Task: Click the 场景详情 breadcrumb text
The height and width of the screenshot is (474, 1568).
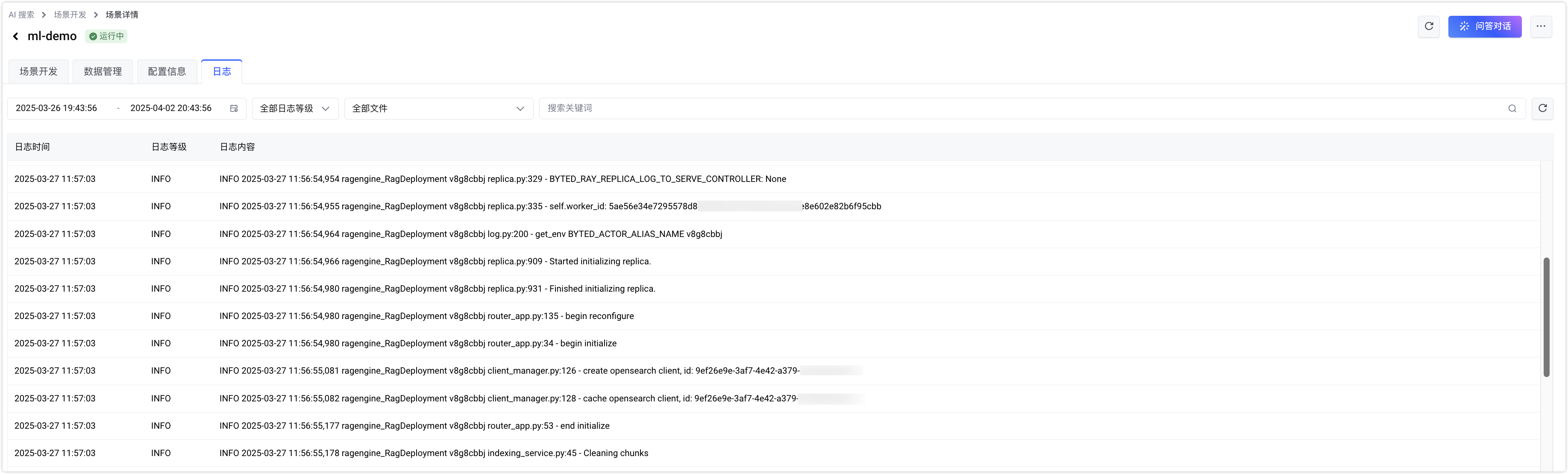Action: point(122,15)
